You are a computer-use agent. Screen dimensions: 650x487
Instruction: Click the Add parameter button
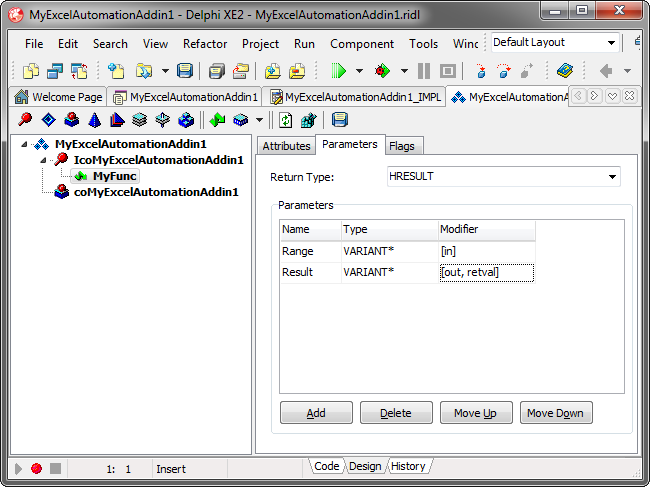coord(316,413)
